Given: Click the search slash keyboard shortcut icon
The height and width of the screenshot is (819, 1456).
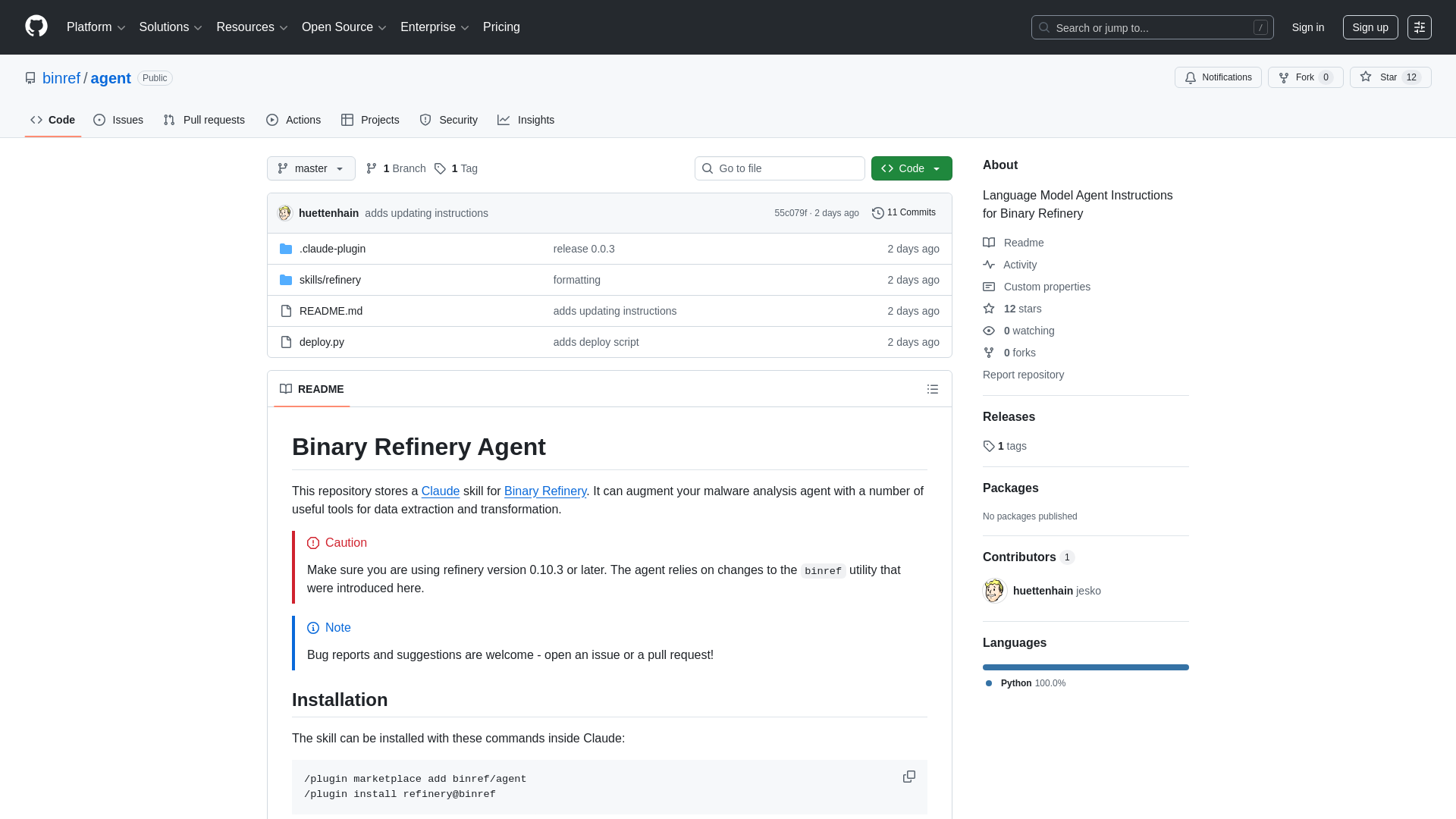Looking at the screenshot, I should pos(1261,27).
